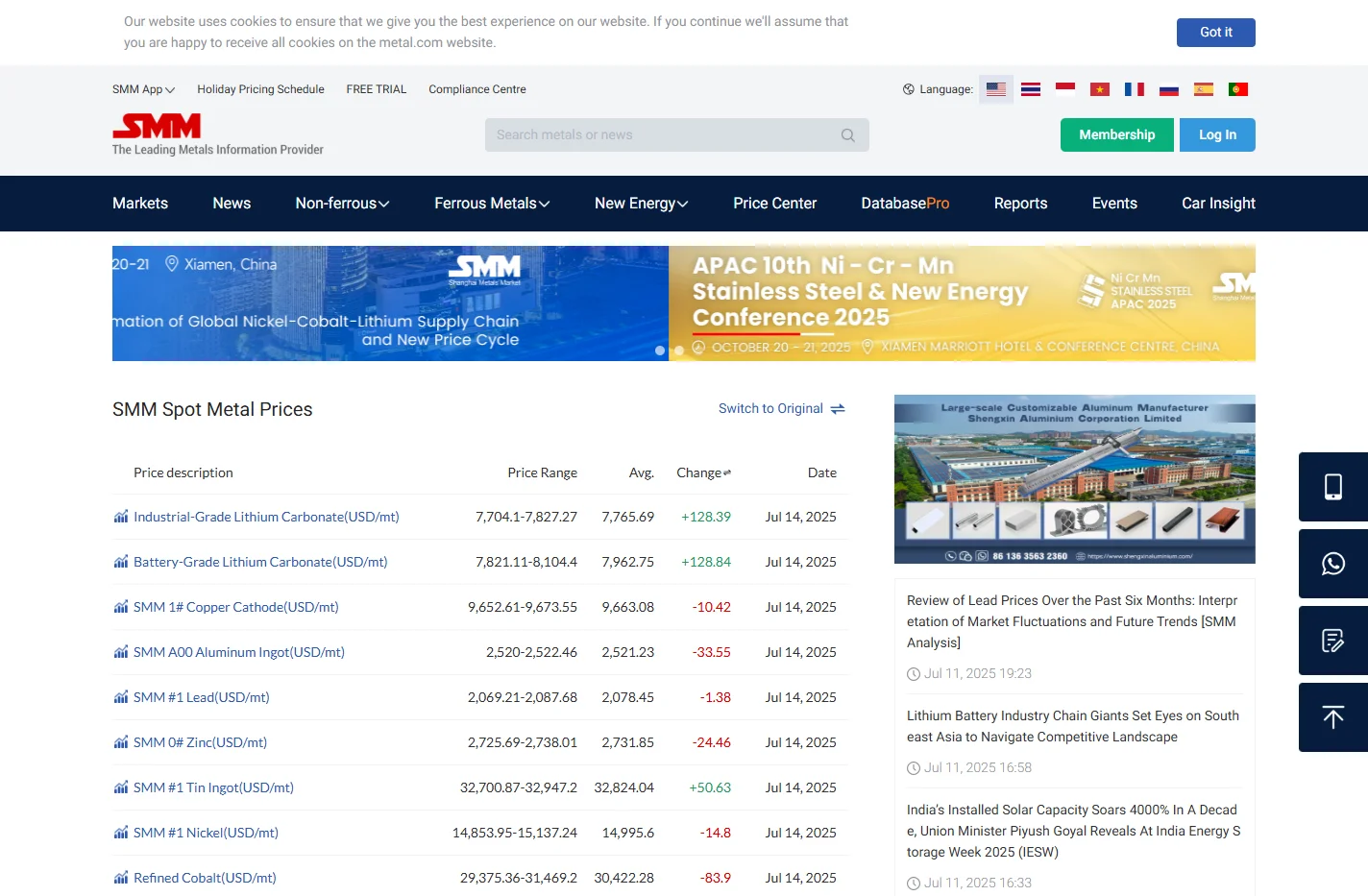
Task: Open chart icon for Industrial-Grade Lithium Carbonate
Action: pyautogui.click(x=121, y=517)
